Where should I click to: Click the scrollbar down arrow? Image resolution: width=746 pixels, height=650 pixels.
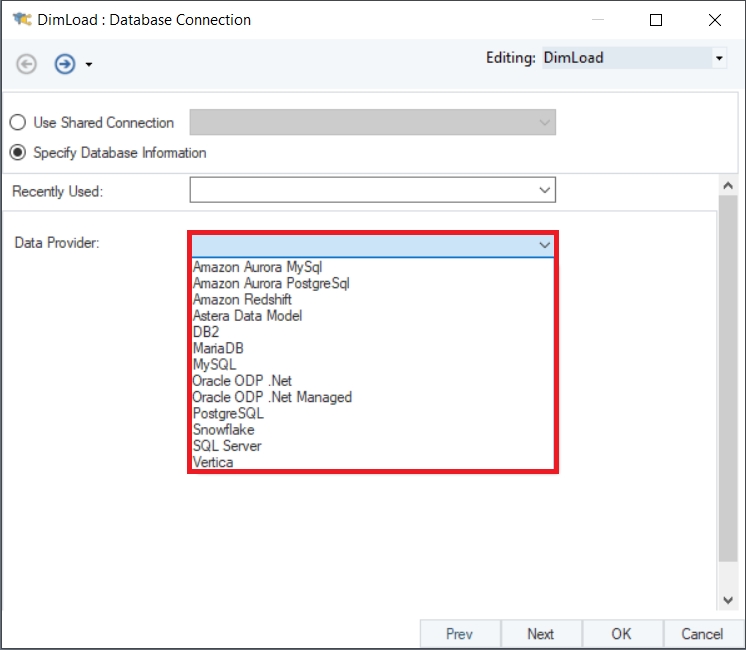pyautogui.click(x=728, y=600)
